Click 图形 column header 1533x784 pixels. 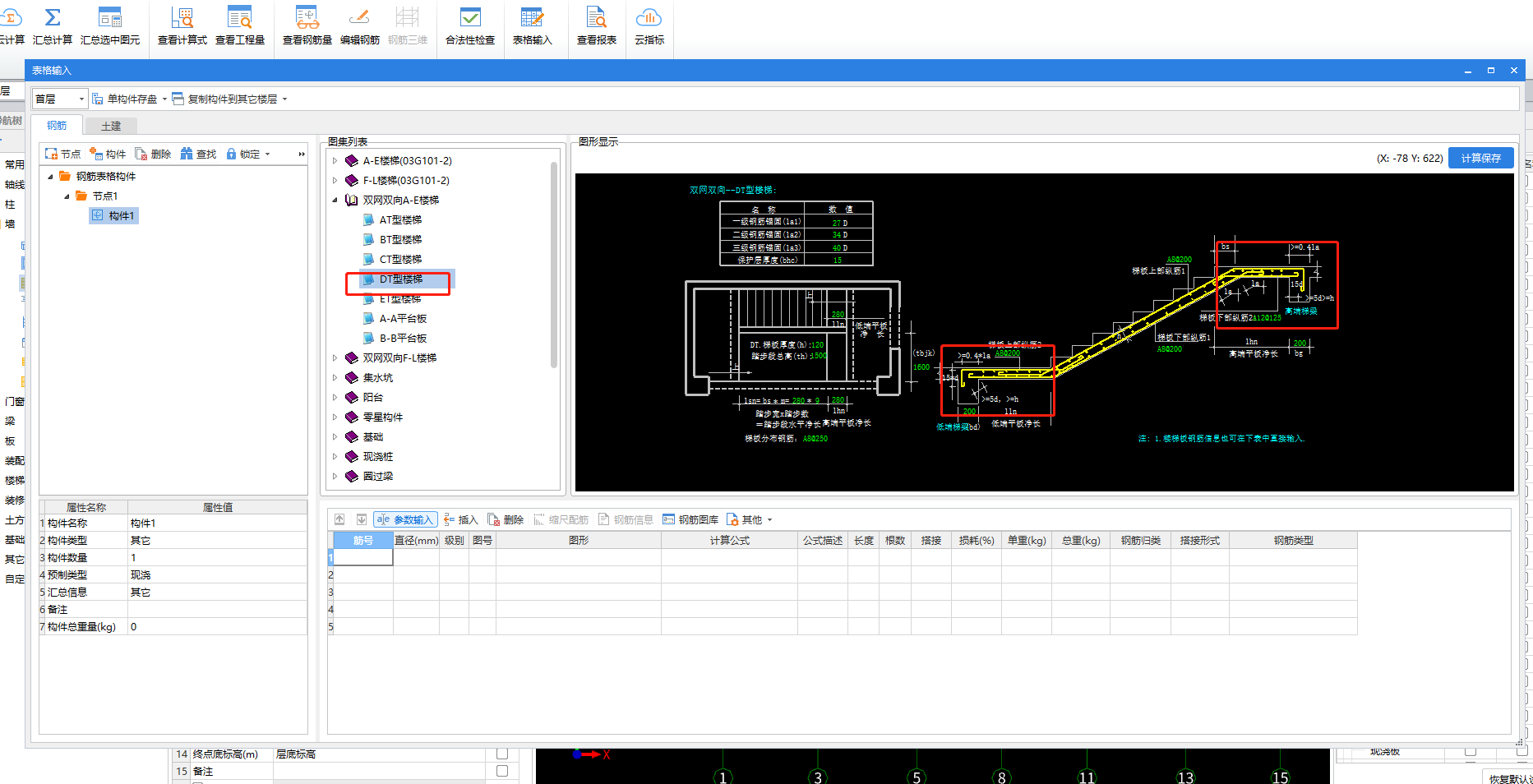click(x=579, y=540)
